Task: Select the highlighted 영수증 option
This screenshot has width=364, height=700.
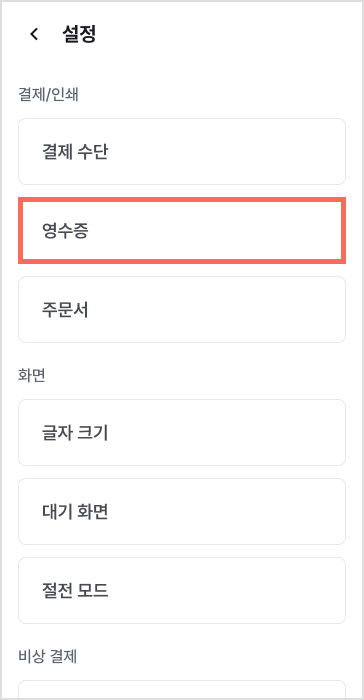Action: 182,230
